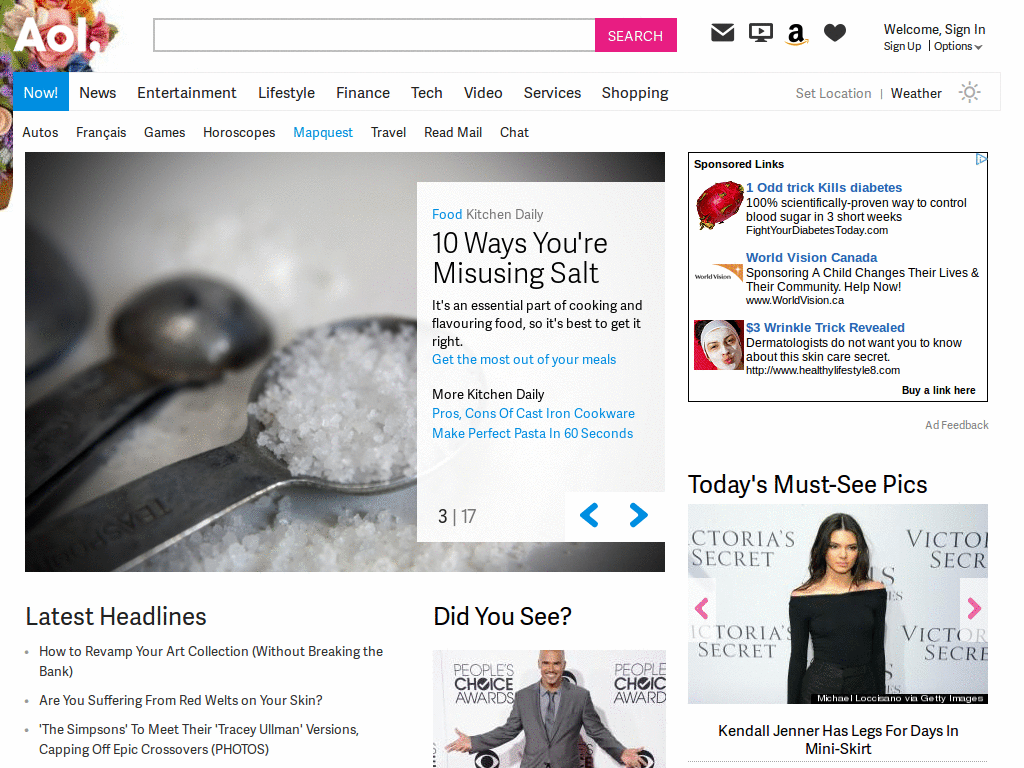Go to previous slide in main carousel

pyautogui.click(x=589, y=515)
